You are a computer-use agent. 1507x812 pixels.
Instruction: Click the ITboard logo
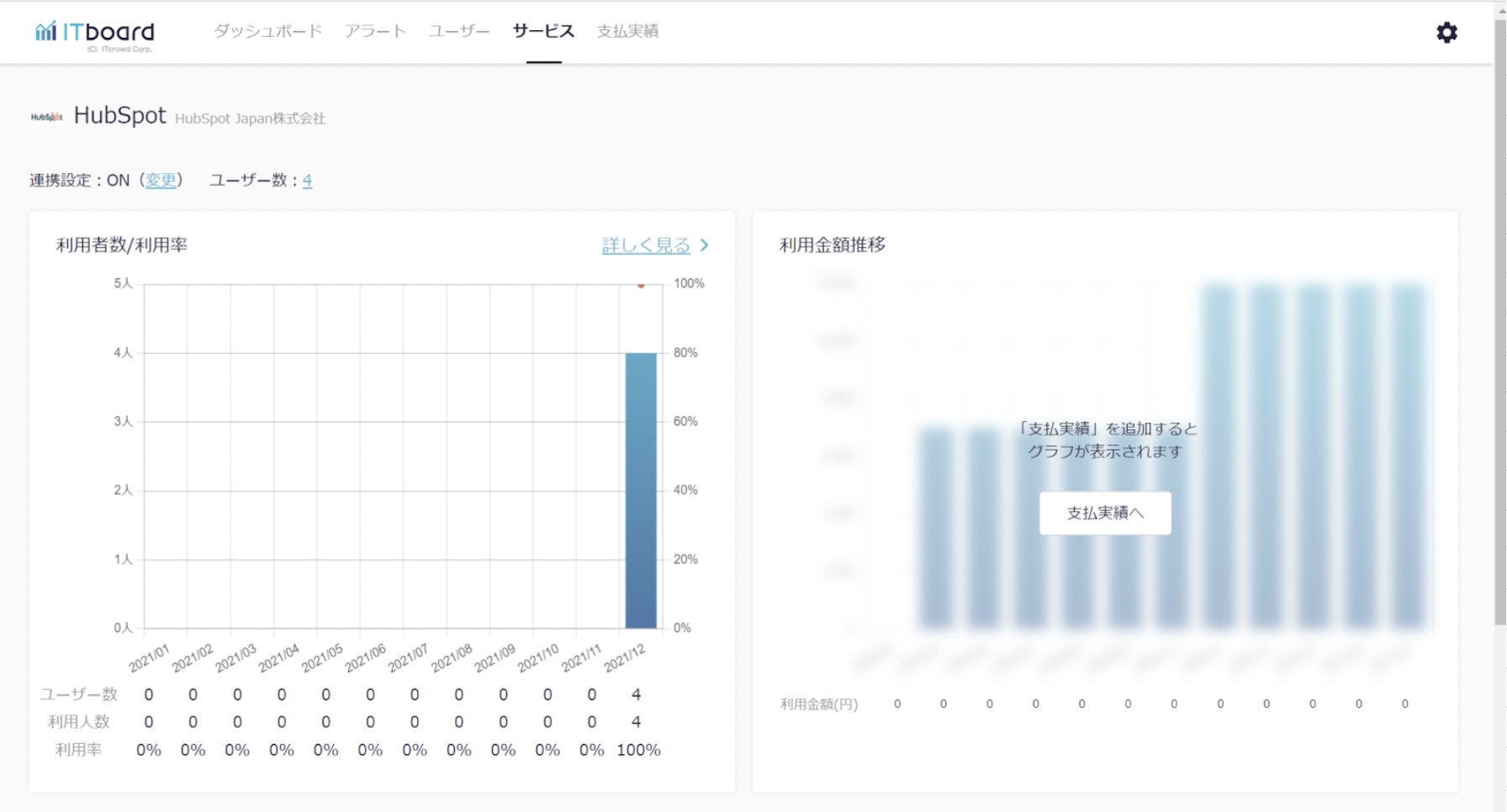pos(95,33)
